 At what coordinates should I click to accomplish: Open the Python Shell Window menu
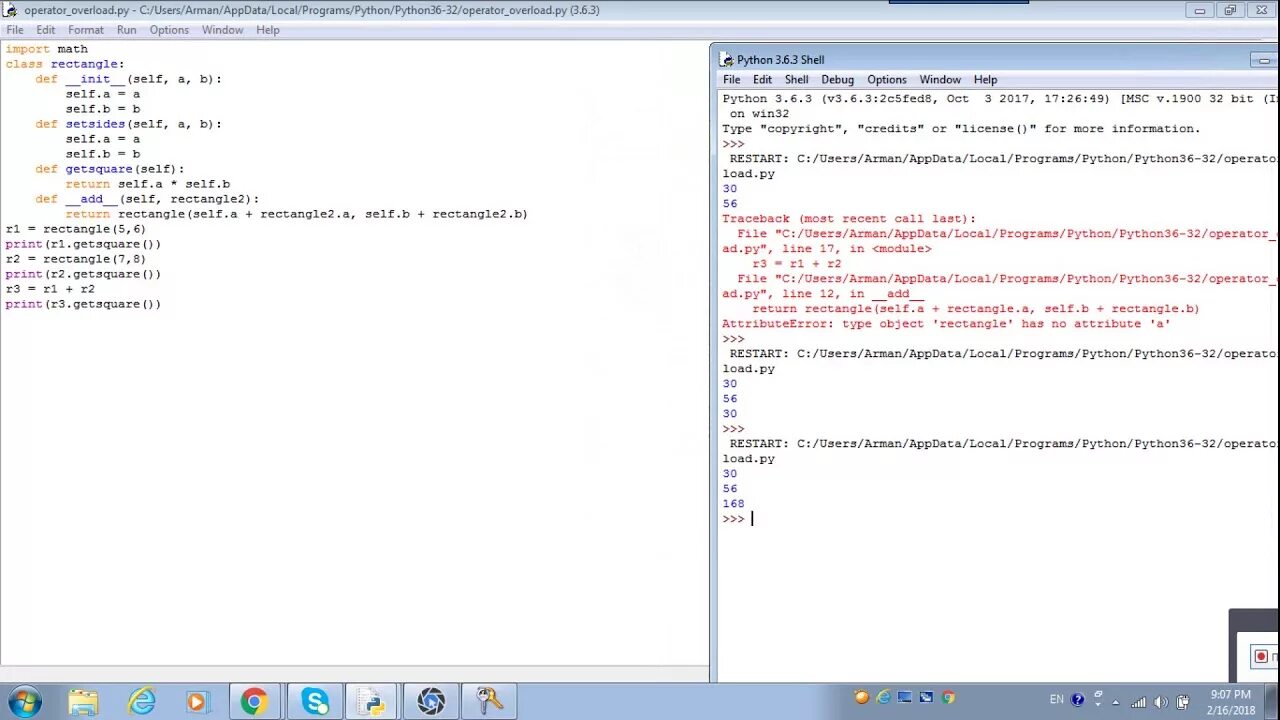[940, 80]
